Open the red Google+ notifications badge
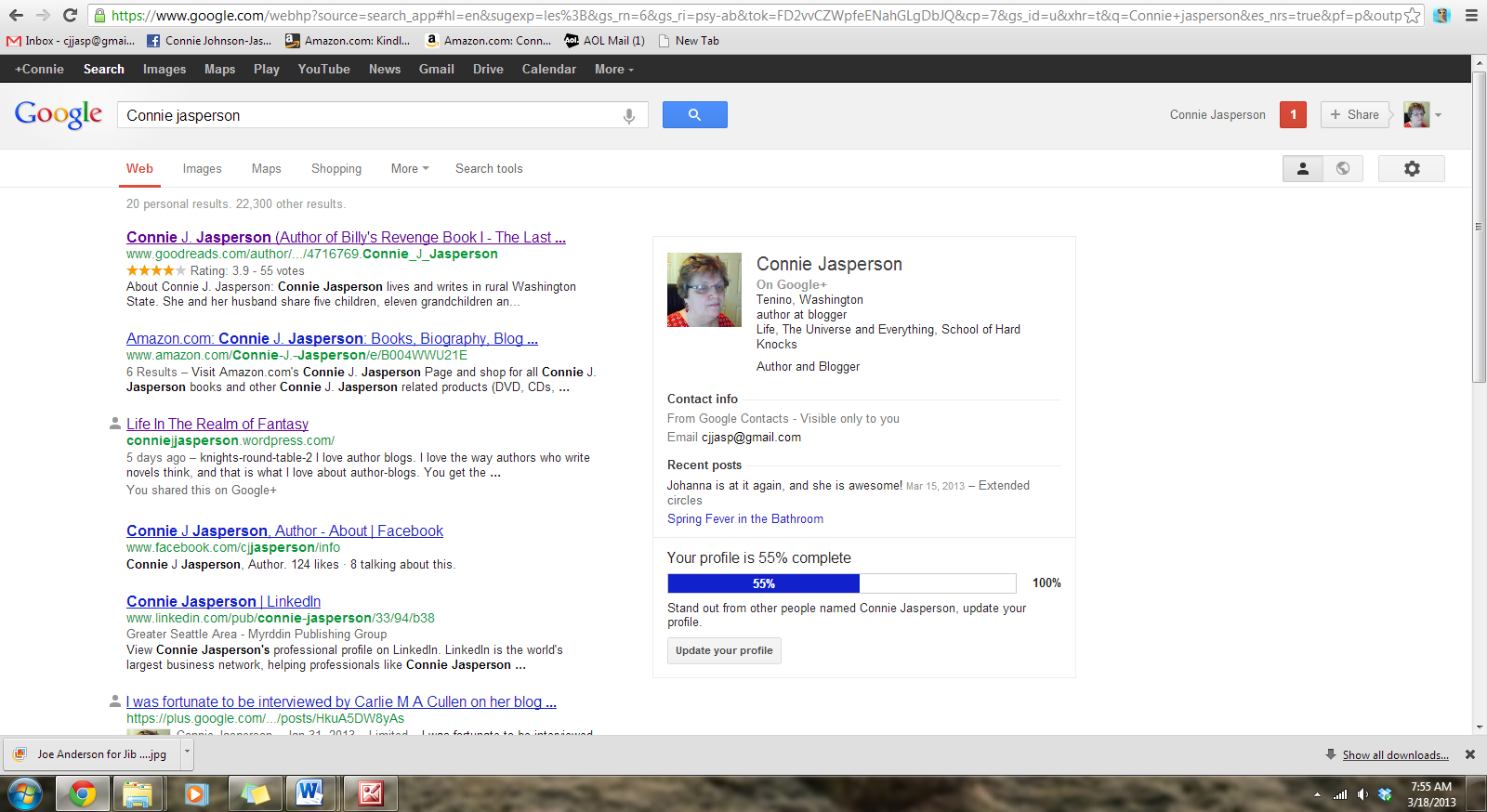This screenshot has width=1487, height=812. click(1293, 114)
